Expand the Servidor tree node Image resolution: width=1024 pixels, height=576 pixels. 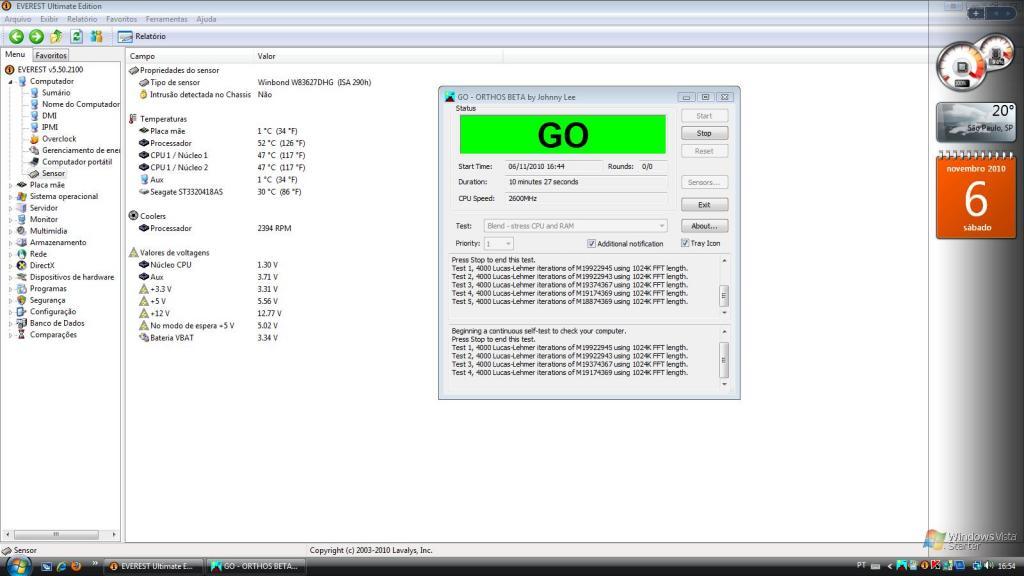click(10, 208)
